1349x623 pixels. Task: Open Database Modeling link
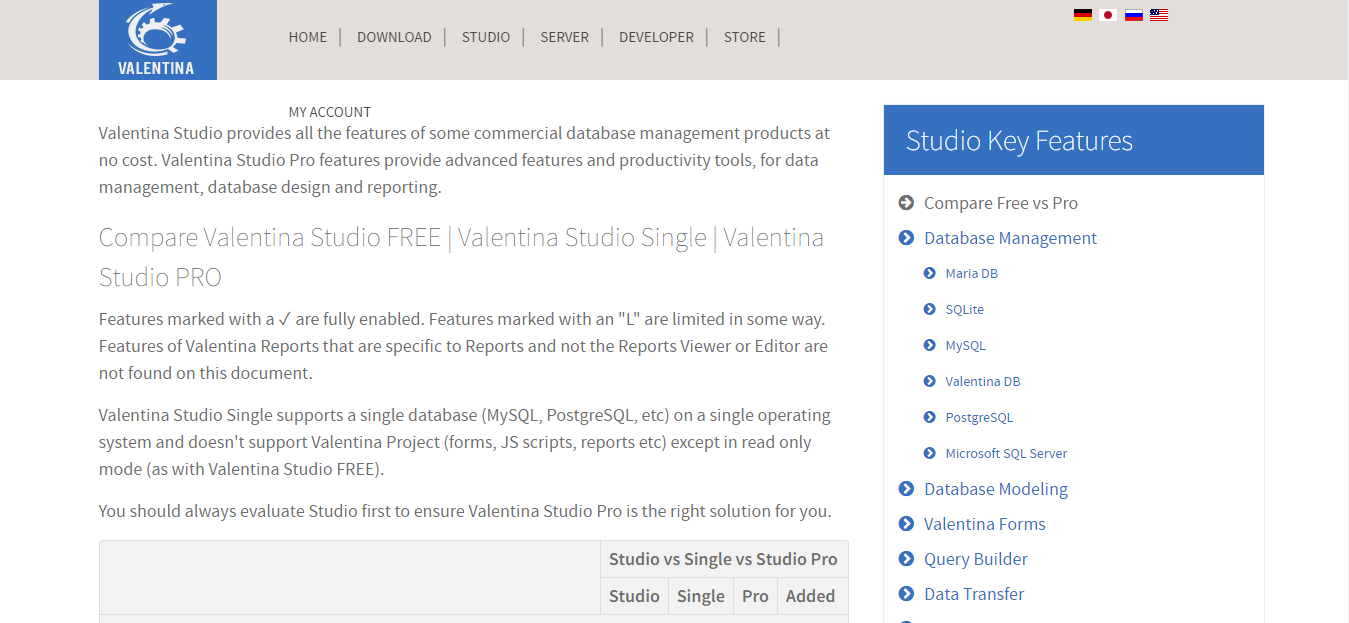click(x=996, y=489)
